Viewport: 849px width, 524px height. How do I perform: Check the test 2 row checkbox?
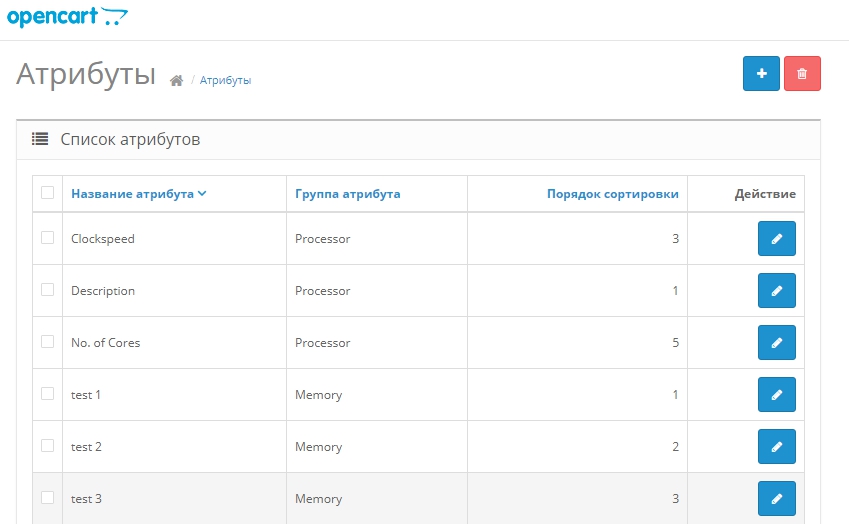click(47, 446)
